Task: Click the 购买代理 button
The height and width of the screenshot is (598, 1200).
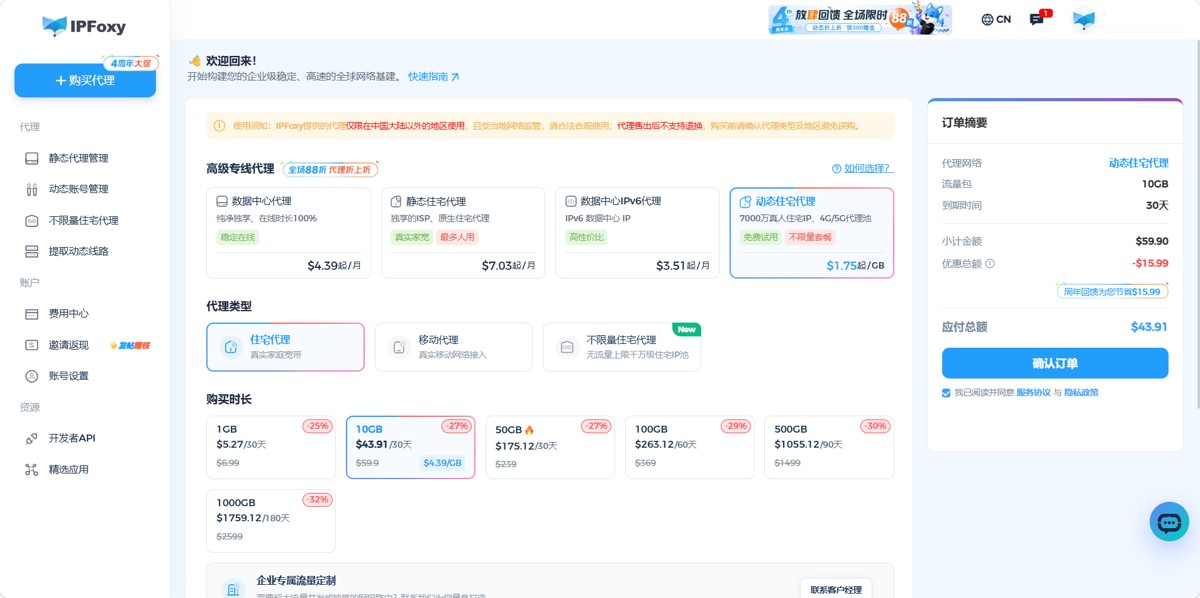Action: tap(85, 80)
